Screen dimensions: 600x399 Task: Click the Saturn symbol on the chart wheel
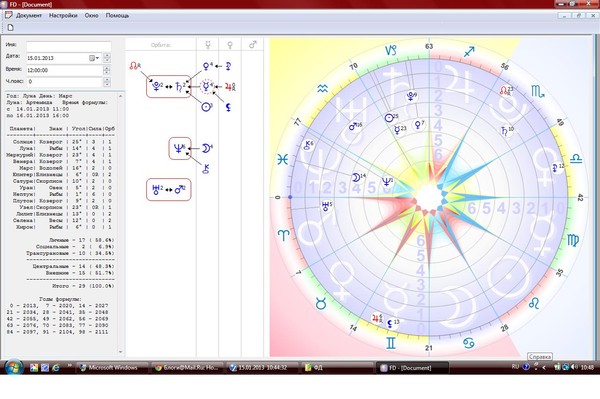pyautogui.click(x=505, y=131)
